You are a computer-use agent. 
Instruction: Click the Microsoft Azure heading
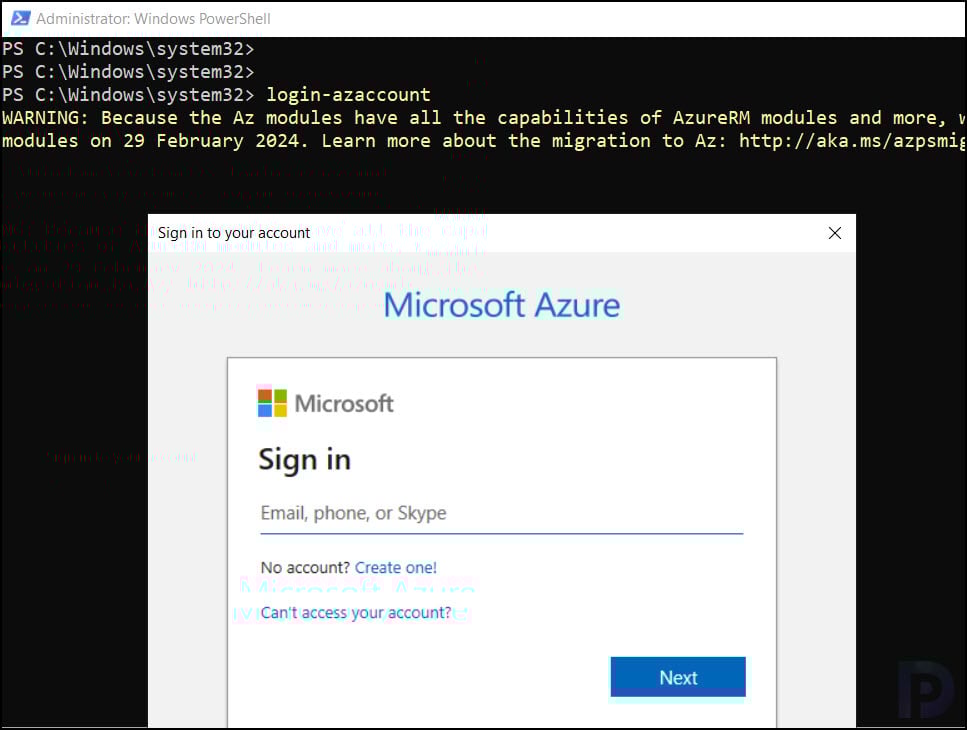501,305
